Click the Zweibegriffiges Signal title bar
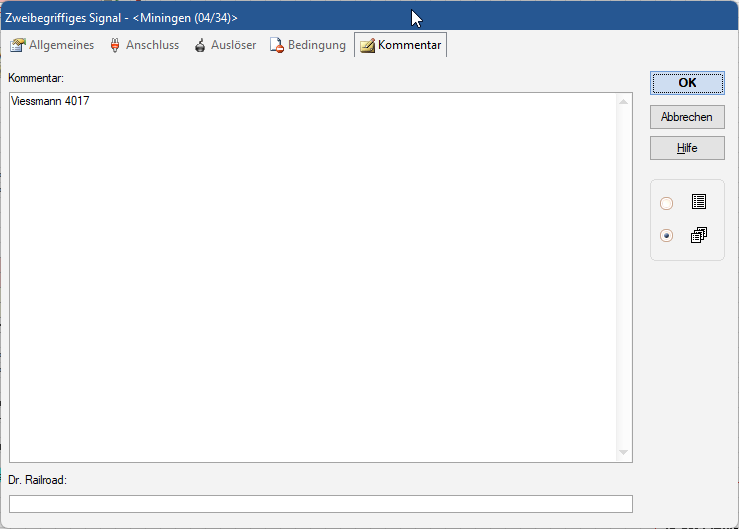Screen dimensions: 739x529 tap(200, 18)
